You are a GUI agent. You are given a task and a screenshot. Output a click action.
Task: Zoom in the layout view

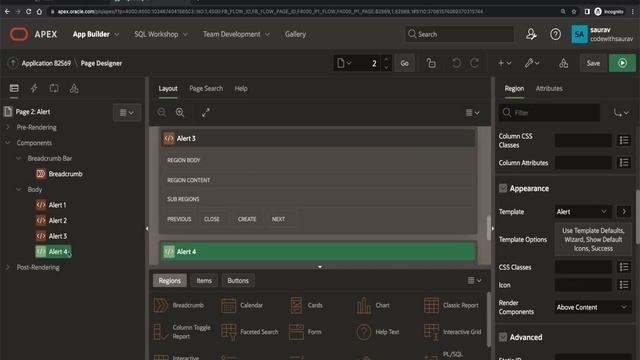pyautogui.click(x=180, y=112)
